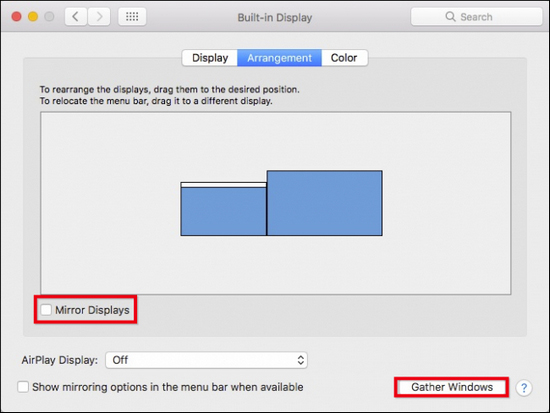The image size is (550, 413).
Task: Close the window with the red button
Action: tap(16, 16)
